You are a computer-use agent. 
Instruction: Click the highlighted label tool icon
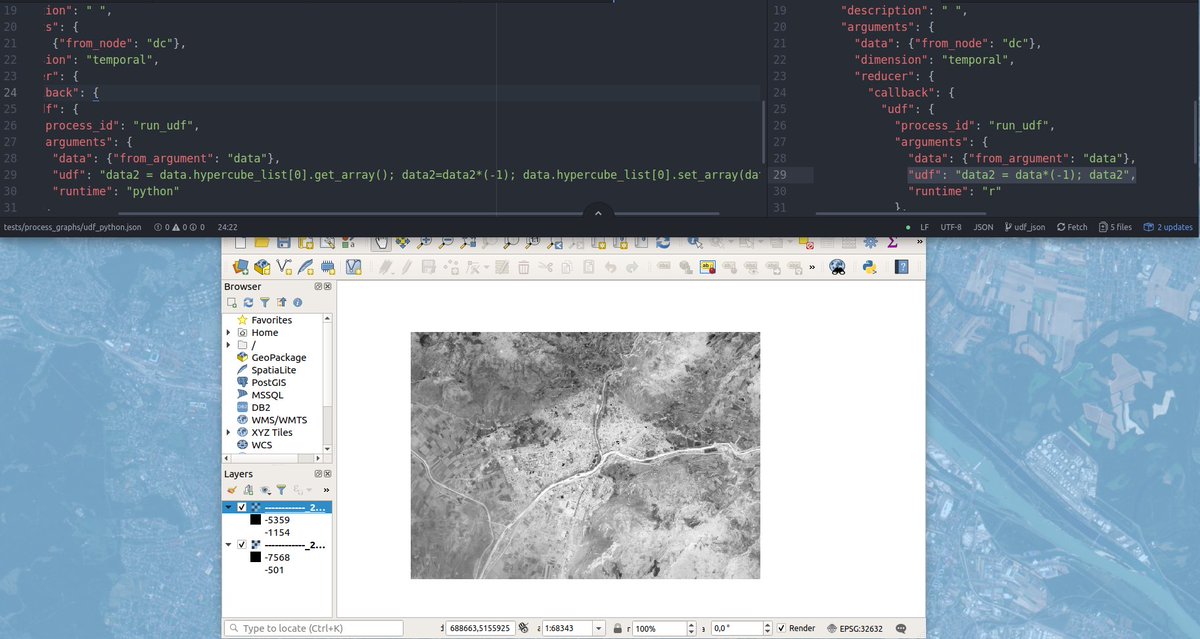[x=707, y=266]
